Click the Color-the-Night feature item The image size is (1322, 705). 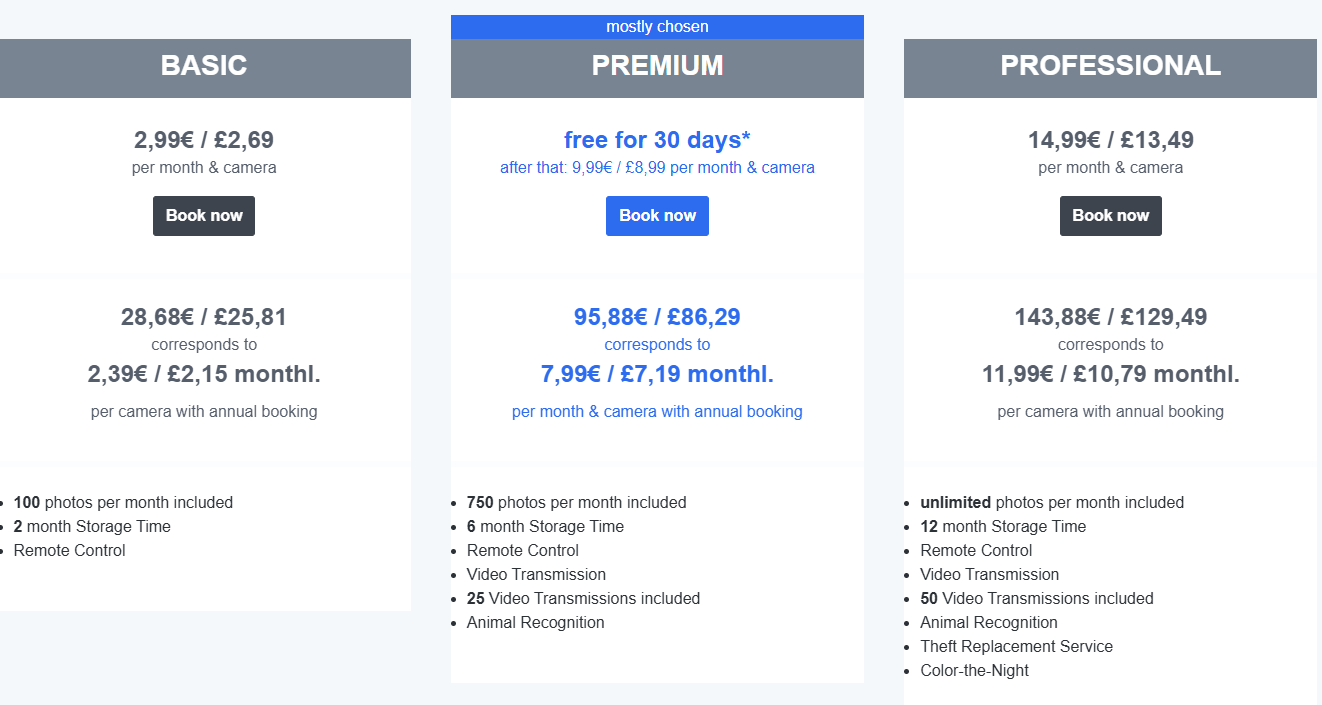(974, 671)
